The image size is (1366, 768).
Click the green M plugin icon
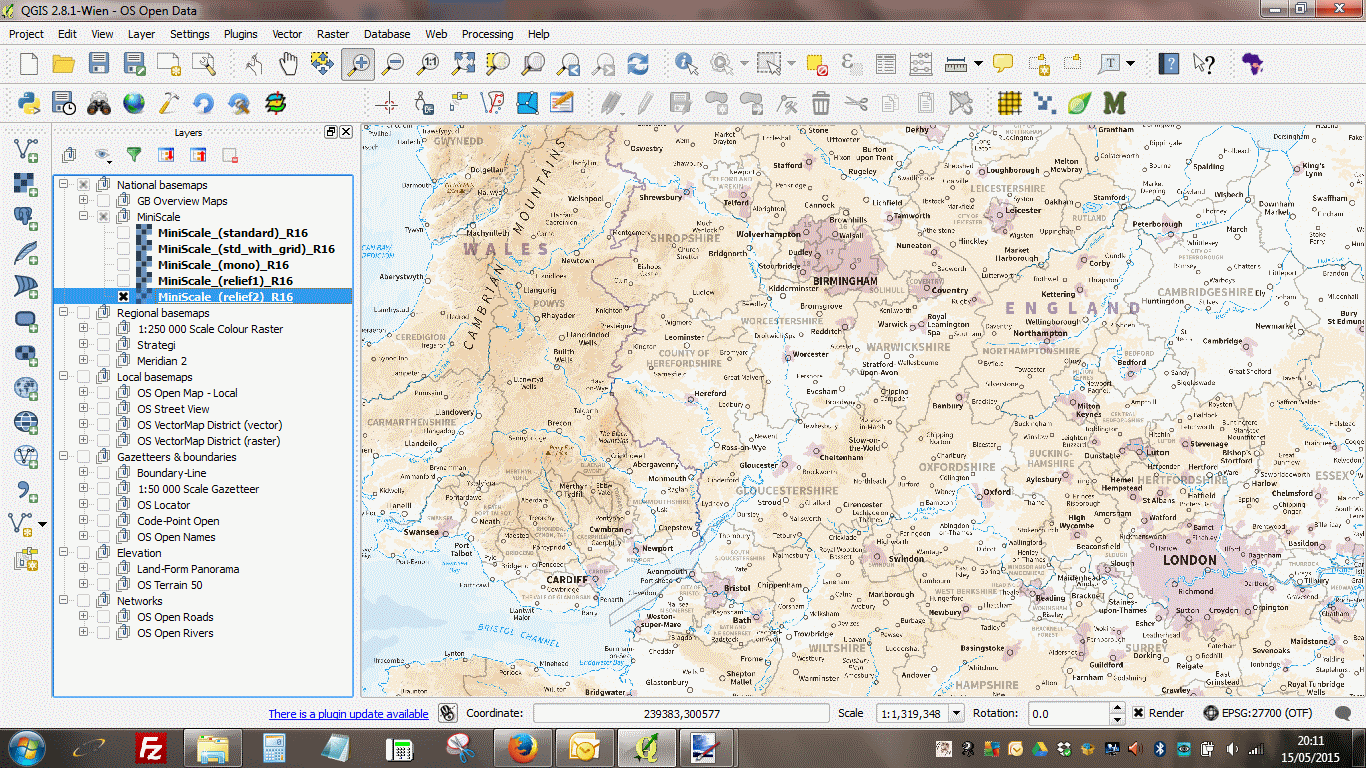(x=1114, y=102)
